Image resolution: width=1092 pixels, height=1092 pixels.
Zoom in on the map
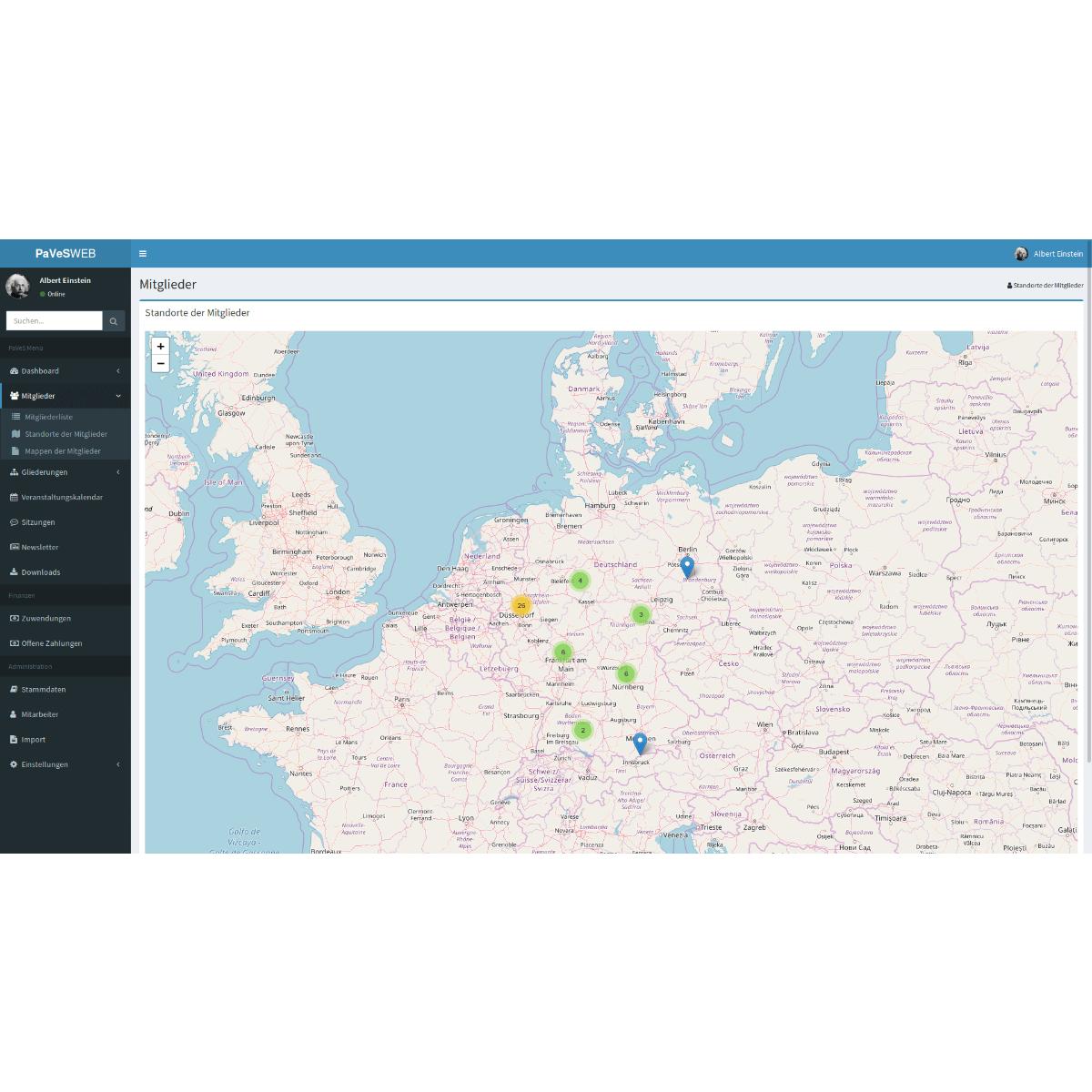click(x=161, y=347)
